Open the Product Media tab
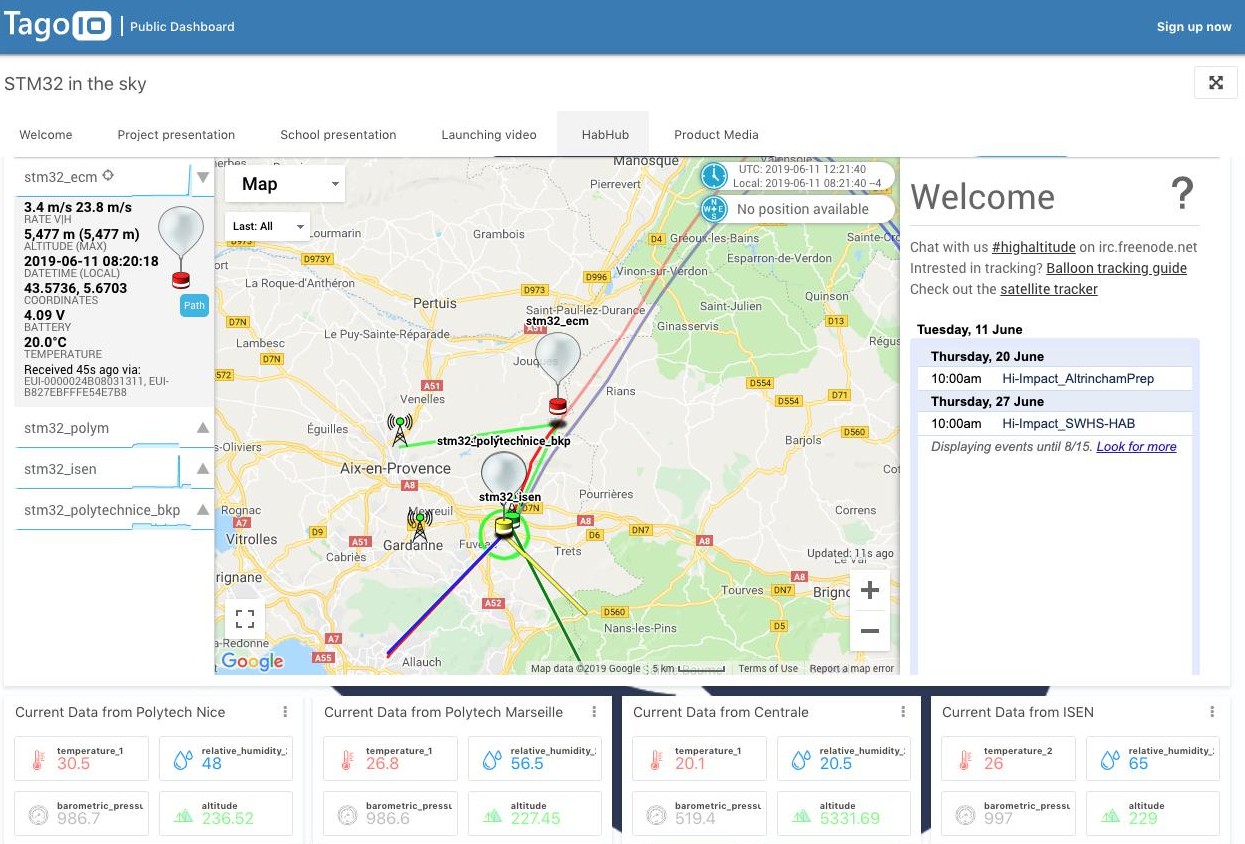The height and width of the screenshot is (844, 1245). (716, 135)
